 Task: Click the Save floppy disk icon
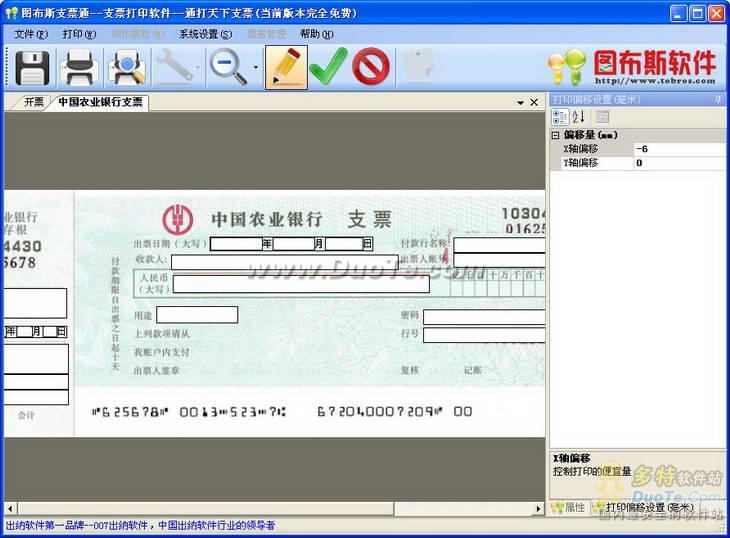tap(32, 68)
